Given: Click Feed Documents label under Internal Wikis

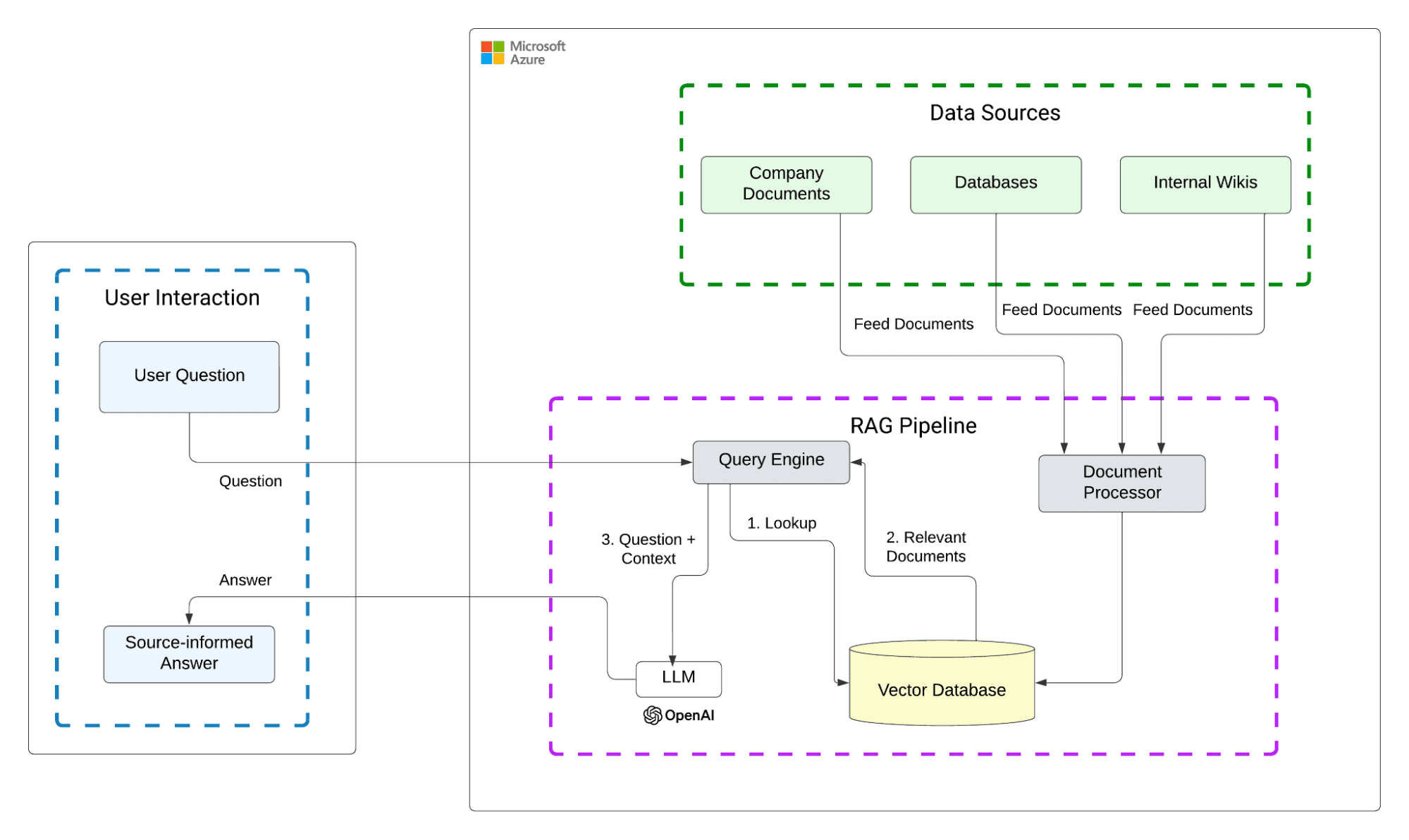Looking at the screenshot, I should [1193, 310].
